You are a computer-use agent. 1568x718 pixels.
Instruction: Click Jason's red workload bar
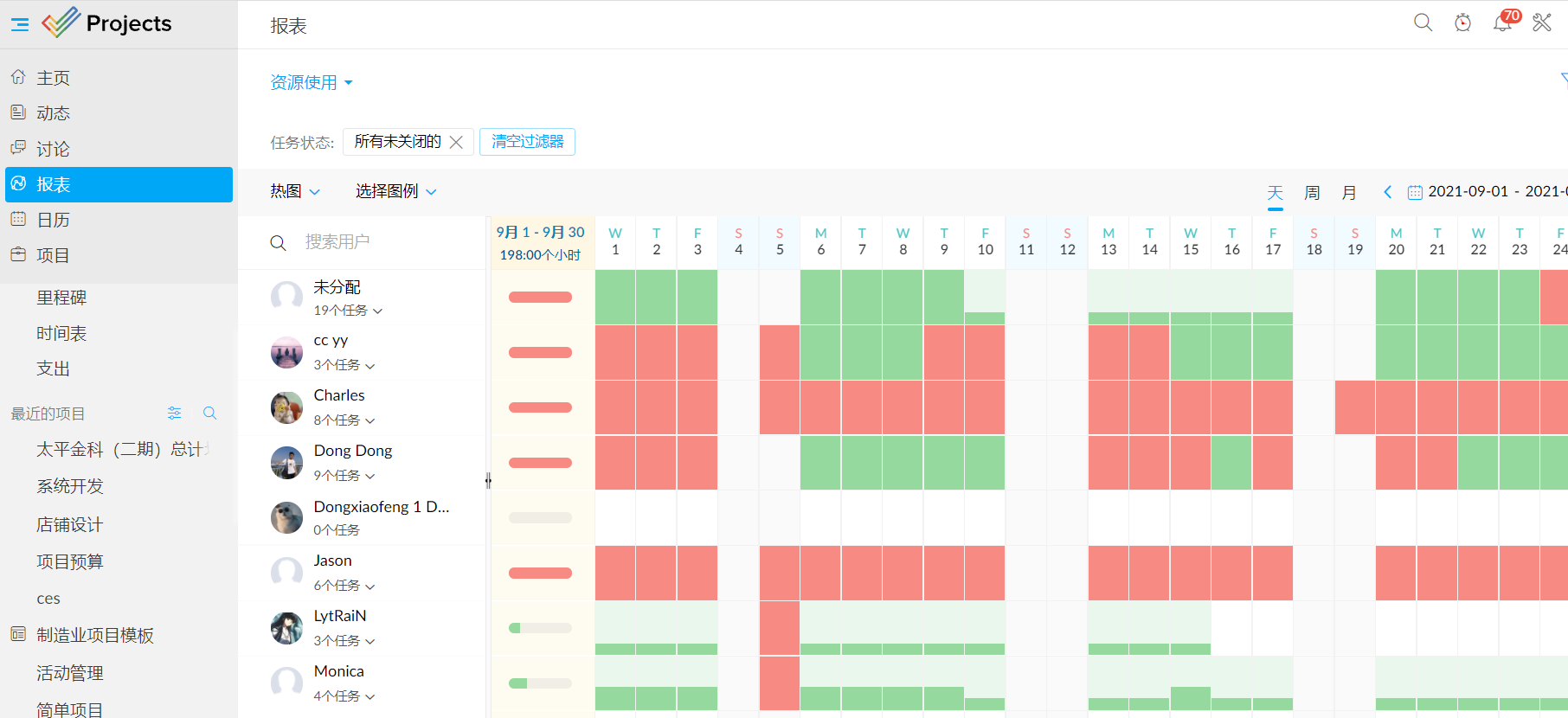[x=540, y=573]
